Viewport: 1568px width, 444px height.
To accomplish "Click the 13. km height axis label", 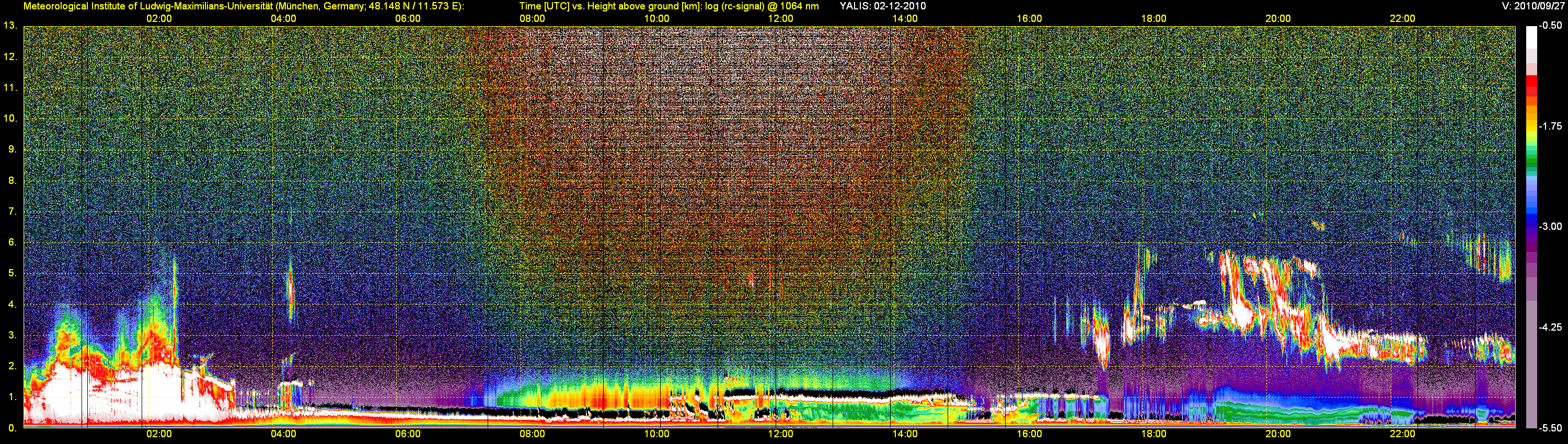I will coord(10,26).
